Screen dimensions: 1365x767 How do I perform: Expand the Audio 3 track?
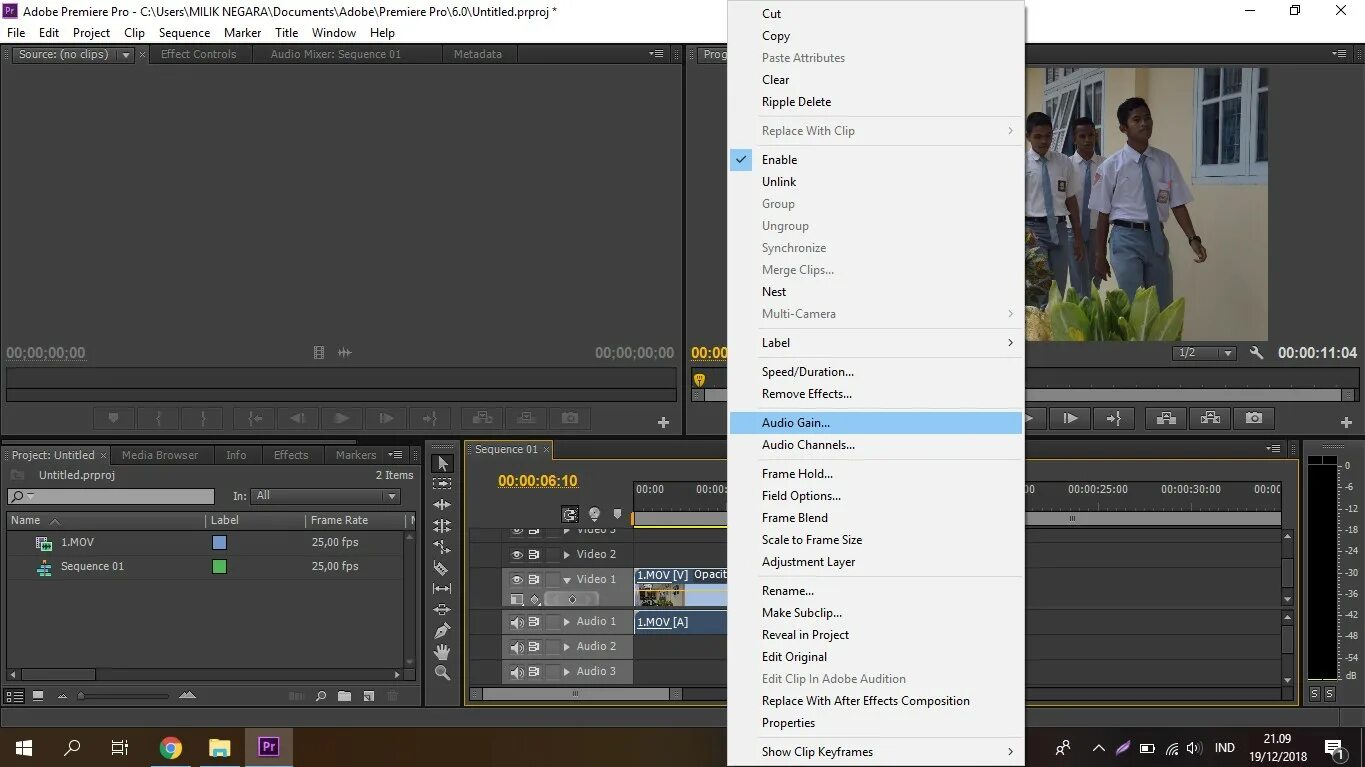[x=567, y=672]
